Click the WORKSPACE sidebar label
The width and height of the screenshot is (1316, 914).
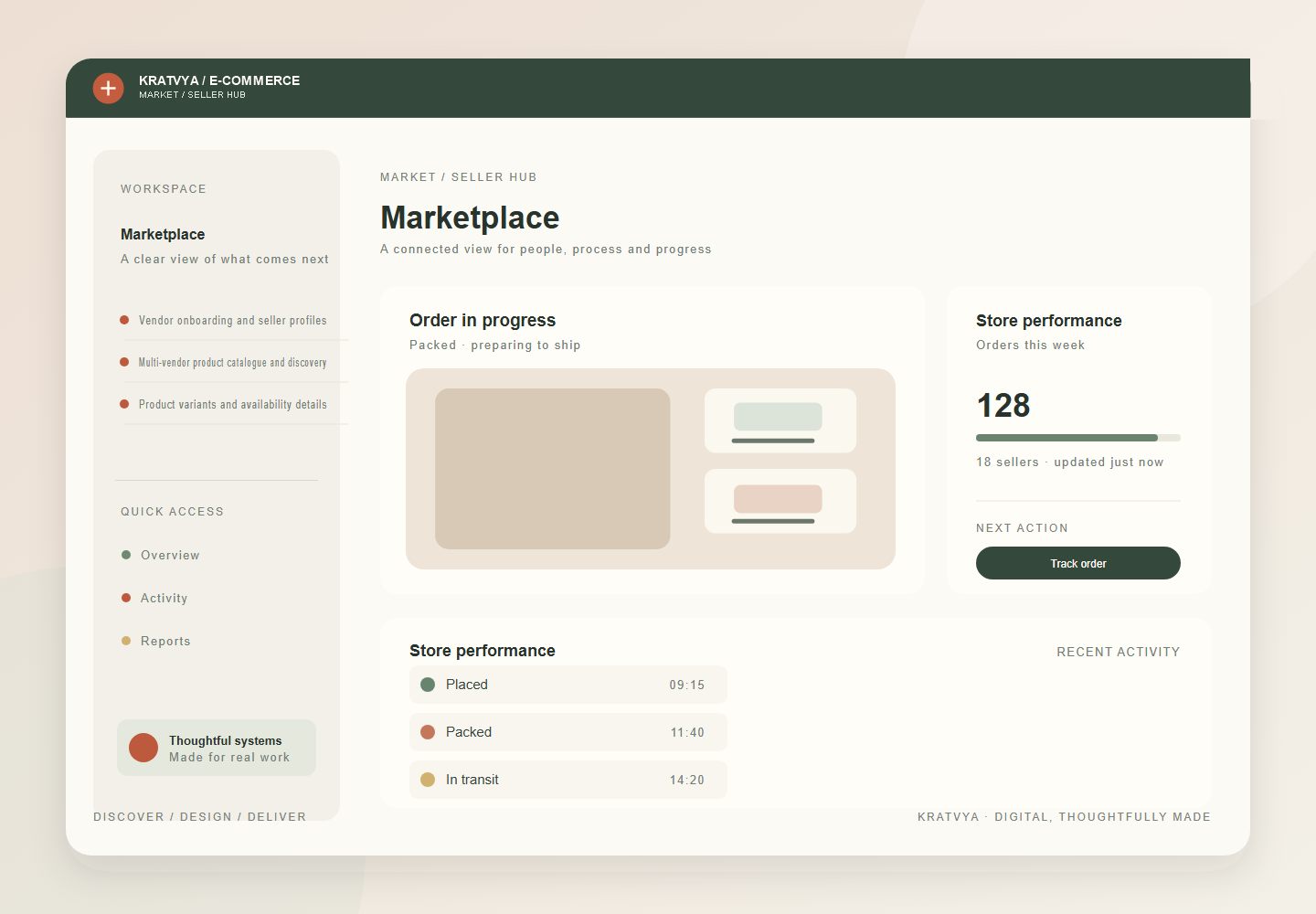pyautogui.click(x=164, y=189)
